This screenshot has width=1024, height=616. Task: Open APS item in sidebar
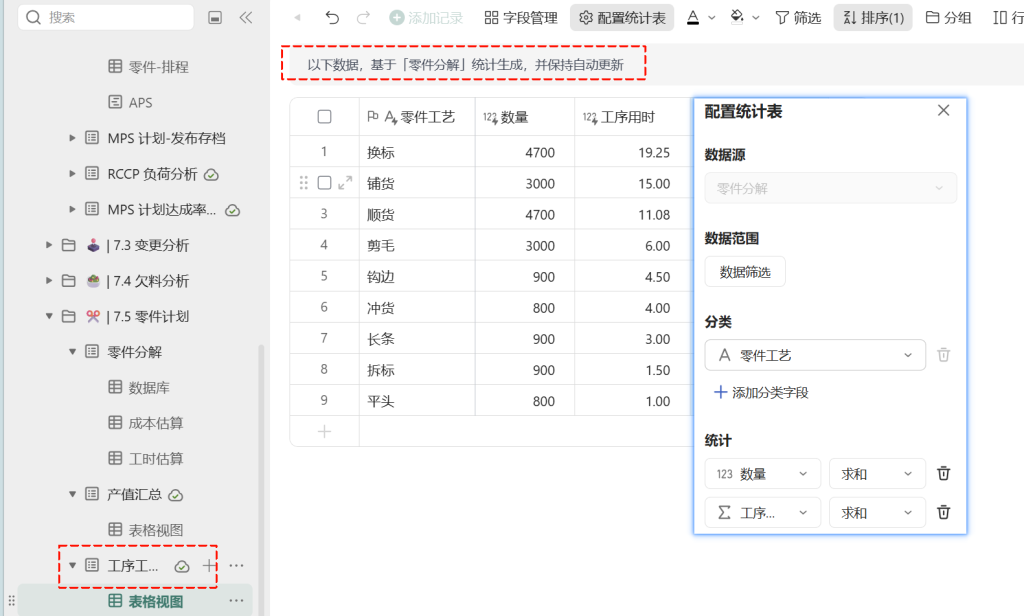[x=130, y=103]
